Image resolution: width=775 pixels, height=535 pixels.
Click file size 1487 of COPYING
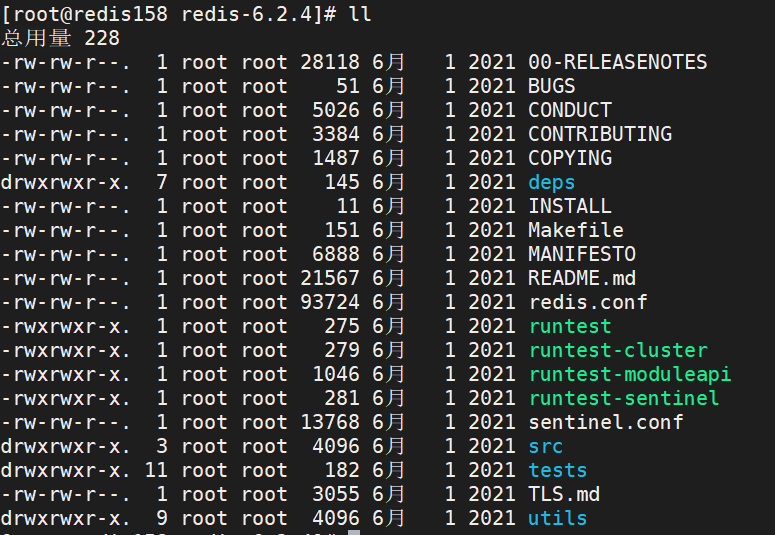click(336, 158)
